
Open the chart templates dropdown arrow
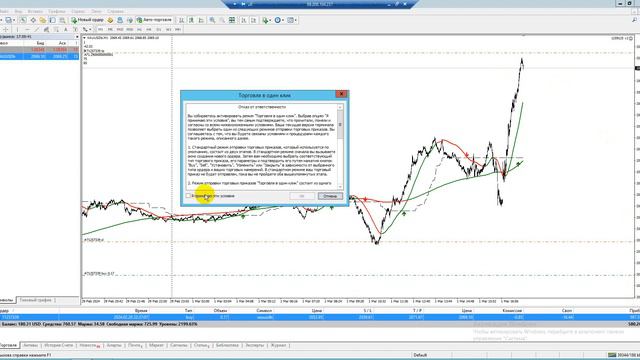(296, 20)
